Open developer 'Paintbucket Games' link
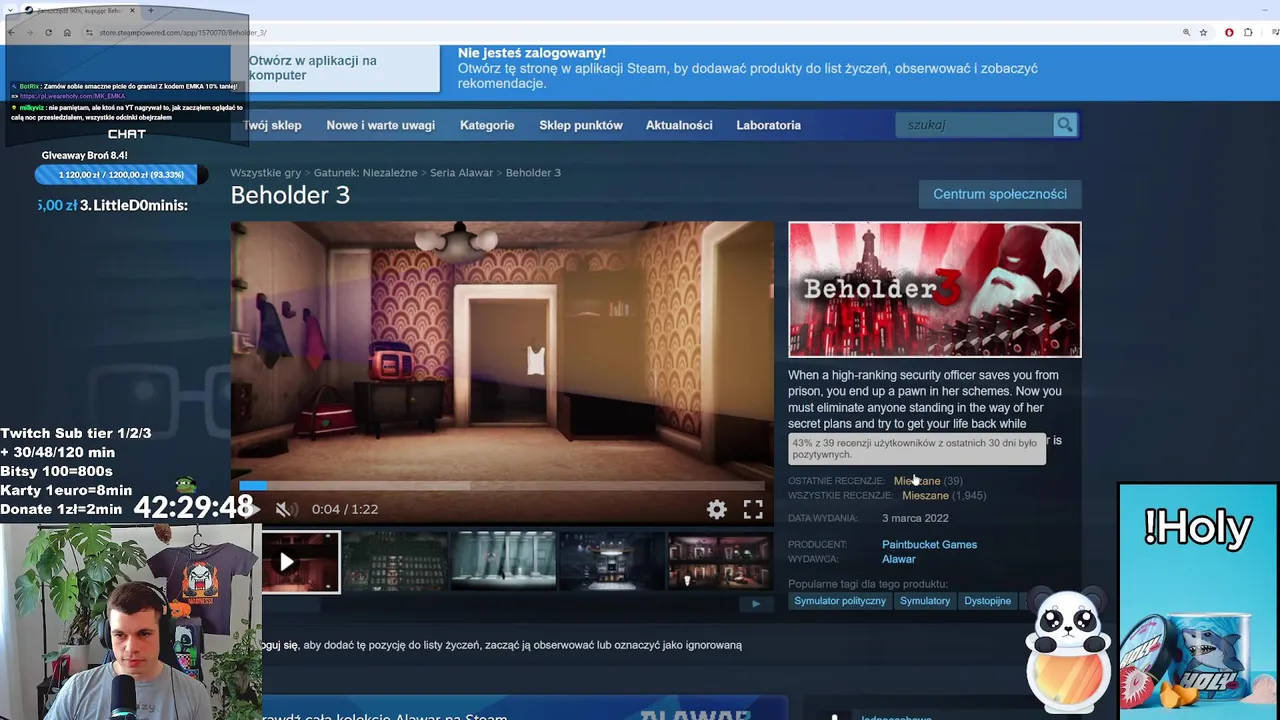This screenshot has height=720, width=1280. [929, 545]
